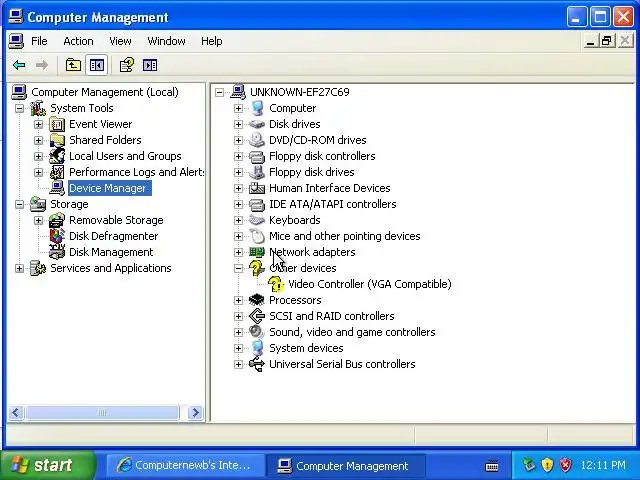Click the Properties help toolbar icon
640x480 pixels.
(127, 65)
